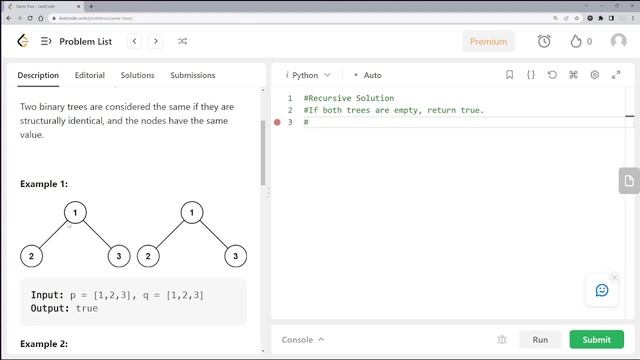Expand the Console panel
Image resolution: width=640 pixels, height=360 pixels.
click(x=302, y=340)
